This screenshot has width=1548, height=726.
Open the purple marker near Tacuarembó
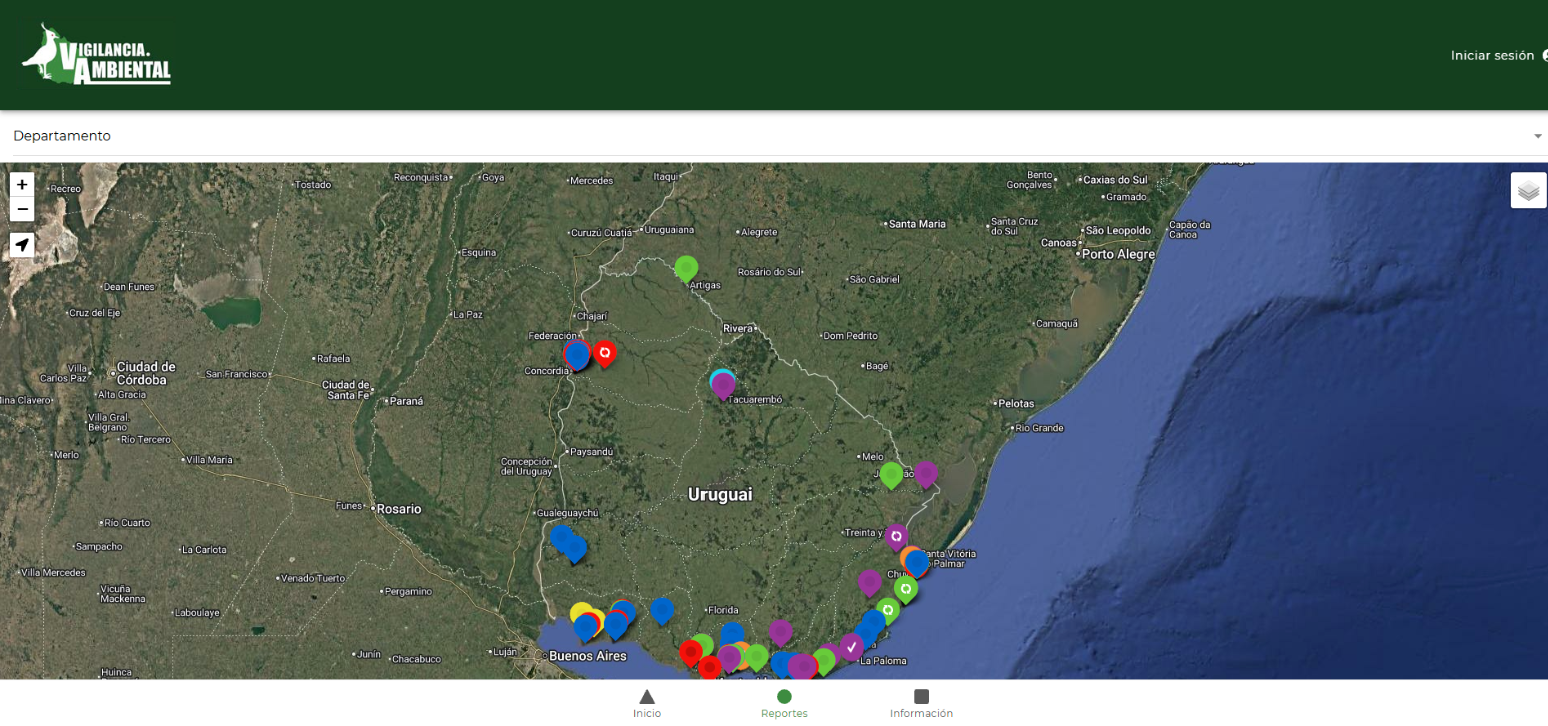[723, 386]
